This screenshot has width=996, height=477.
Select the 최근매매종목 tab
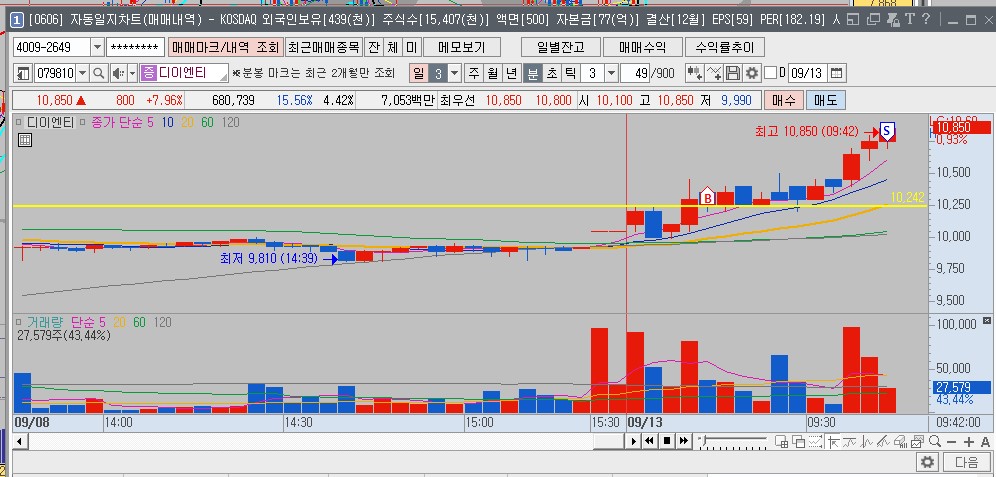(x=324, y=47)
